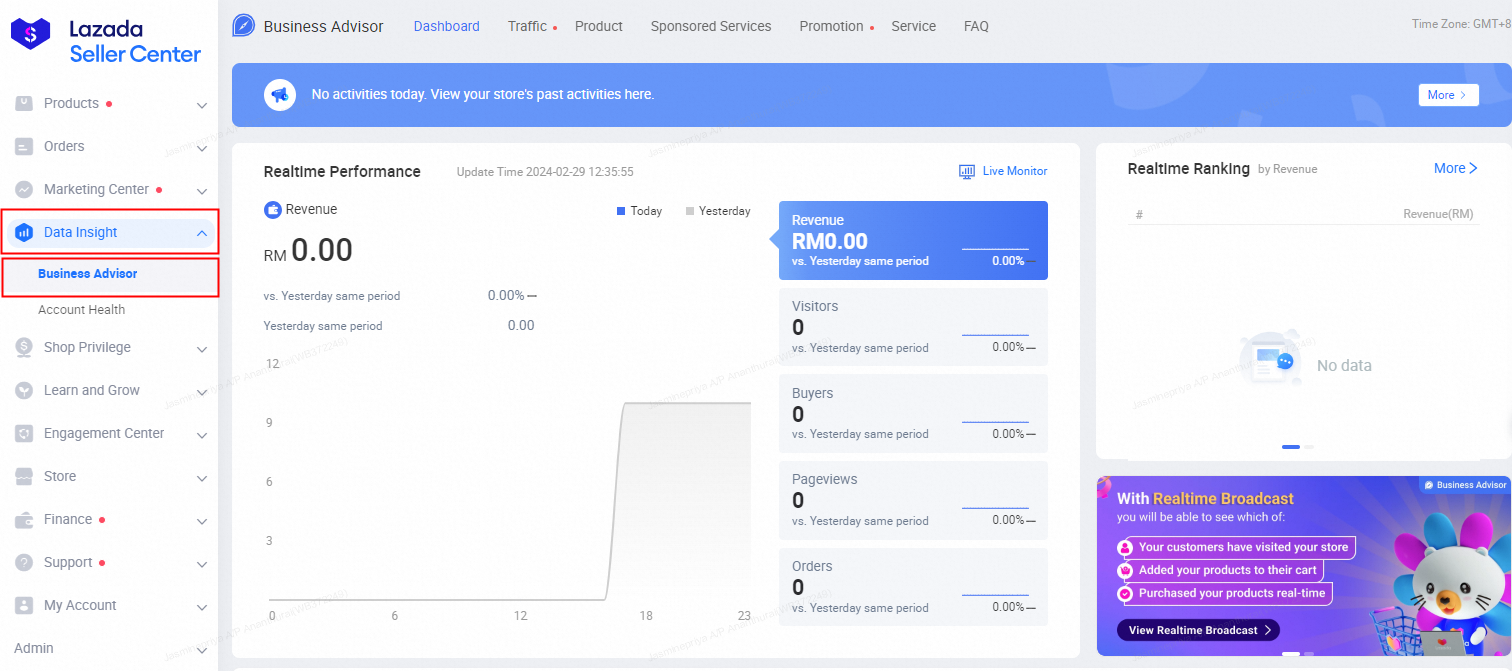The height and width of the screenshot is (671, 1512).
Task: Select the Visitors metric card
Action: (912, 326)
